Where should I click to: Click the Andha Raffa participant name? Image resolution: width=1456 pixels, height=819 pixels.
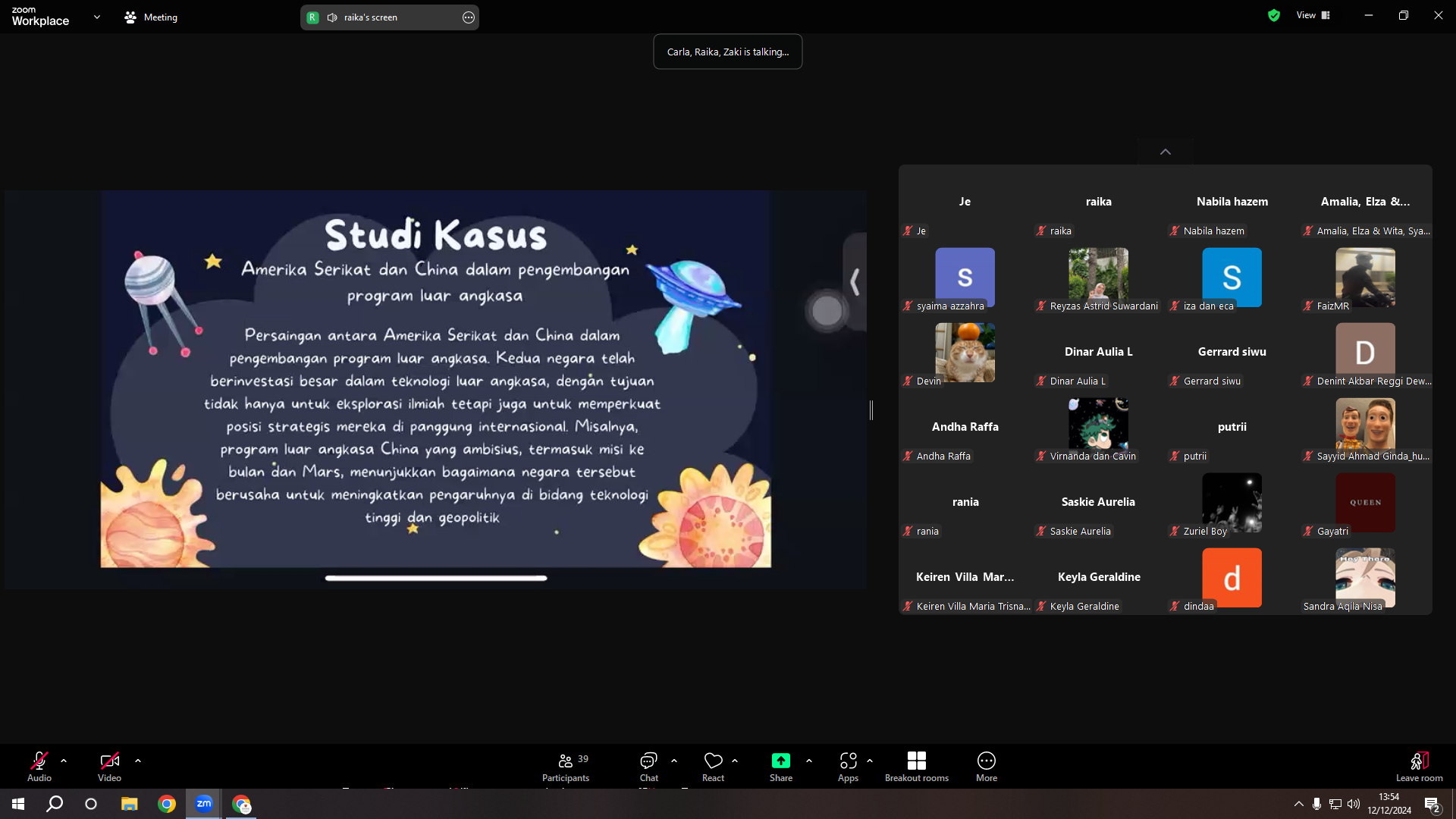tap(965, 427)
